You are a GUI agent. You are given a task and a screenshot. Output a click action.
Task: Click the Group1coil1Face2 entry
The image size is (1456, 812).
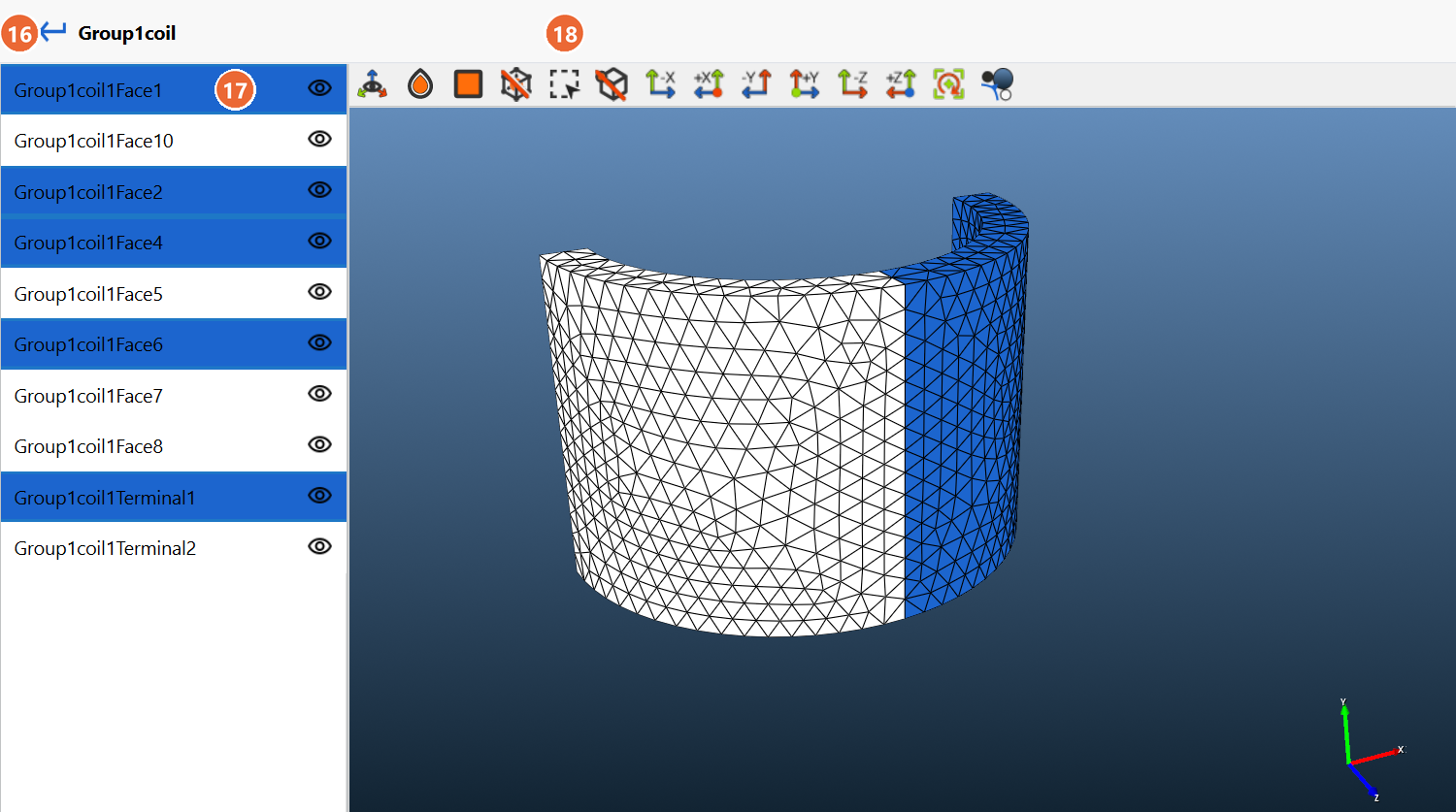click(174, 191)
